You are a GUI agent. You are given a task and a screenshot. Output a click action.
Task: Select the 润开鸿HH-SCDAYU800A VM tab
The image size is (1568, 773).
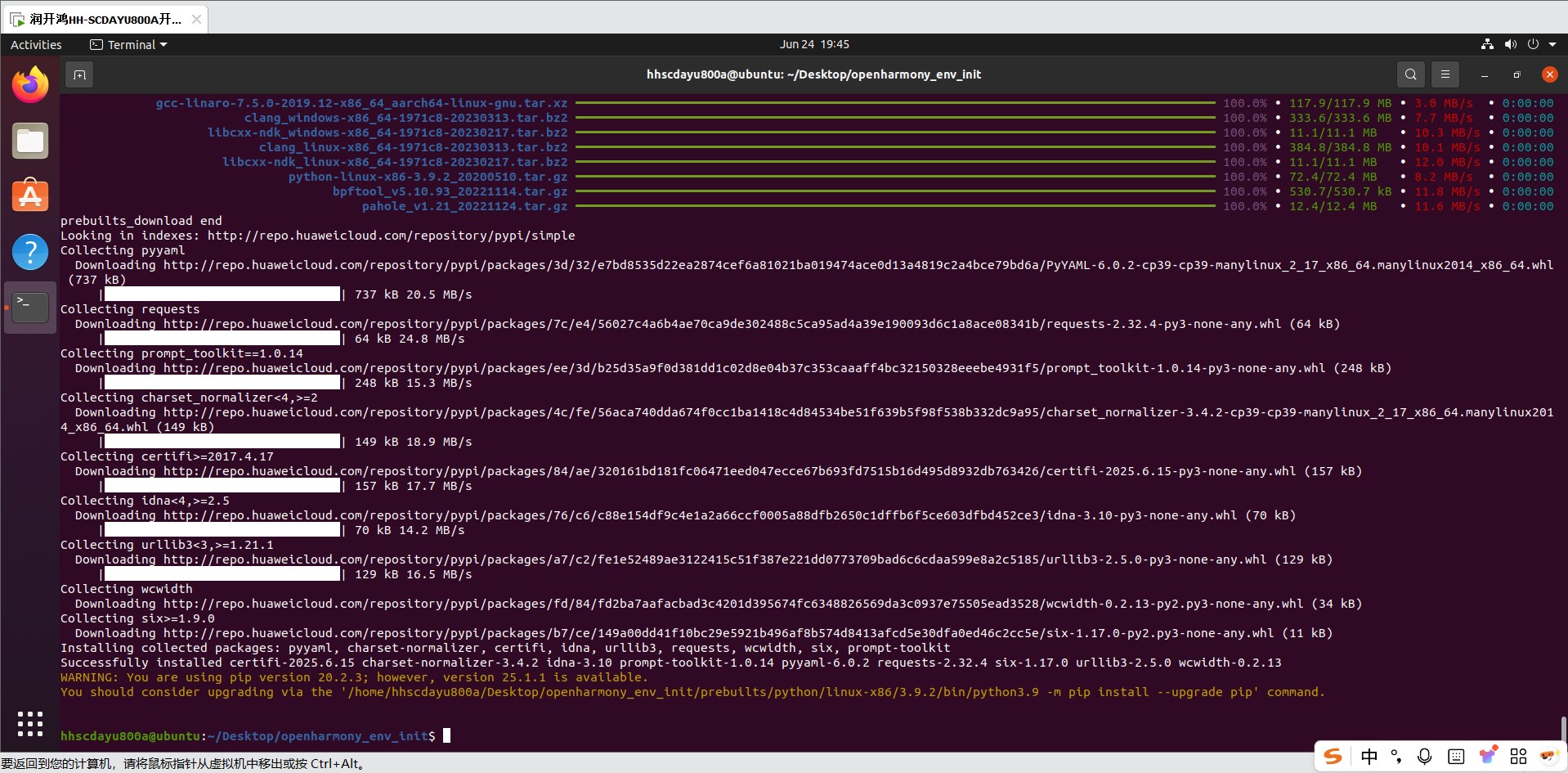coord(105,19)
